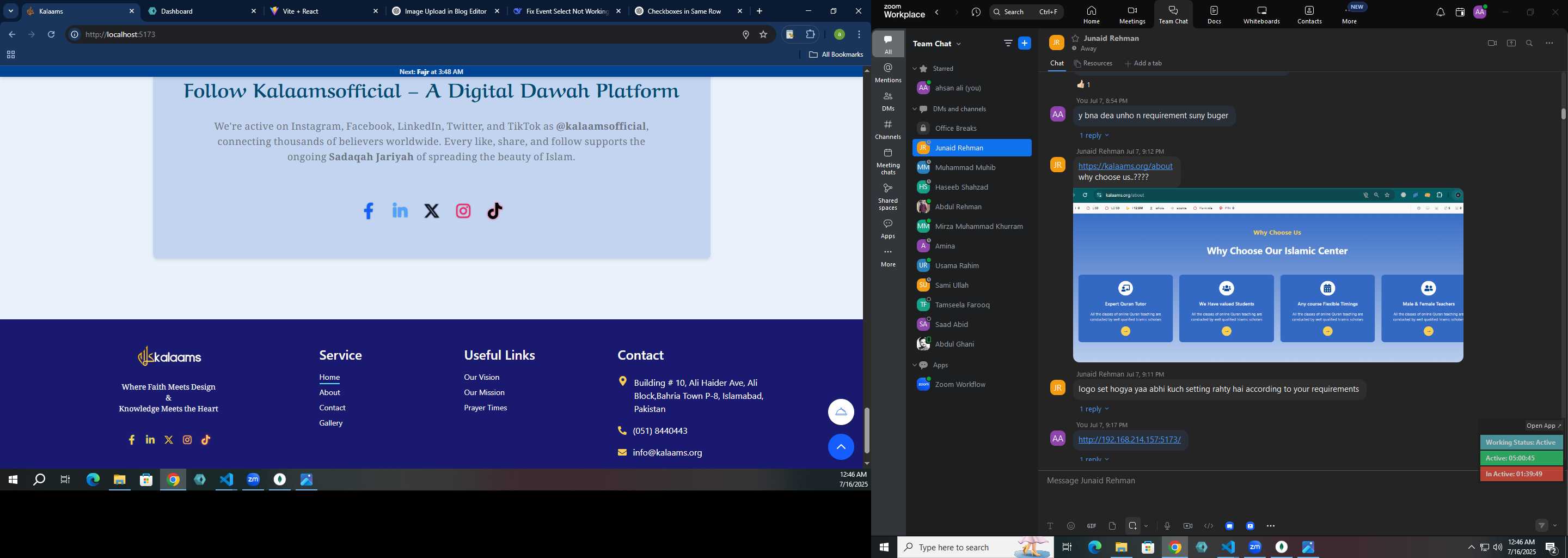Screen dimensions: 1568x558
Task: Go to Zoom Whiteboards tab
Action: (1261, 15)
